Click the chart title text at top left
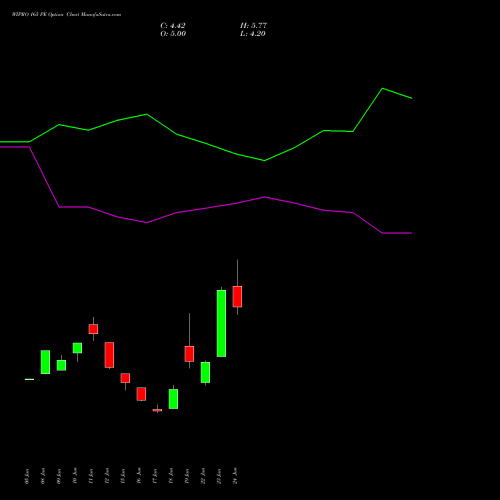This screenshot has width=500, height=500. coord(66,15)
